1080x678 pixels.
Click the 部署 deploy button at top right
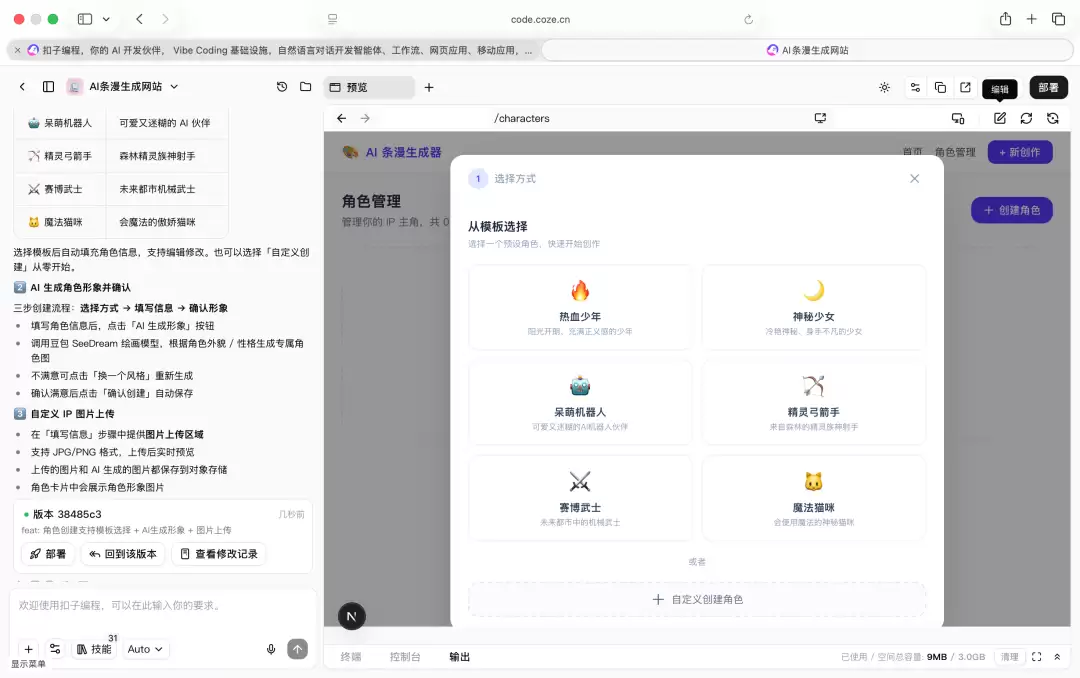(1048, 88)
